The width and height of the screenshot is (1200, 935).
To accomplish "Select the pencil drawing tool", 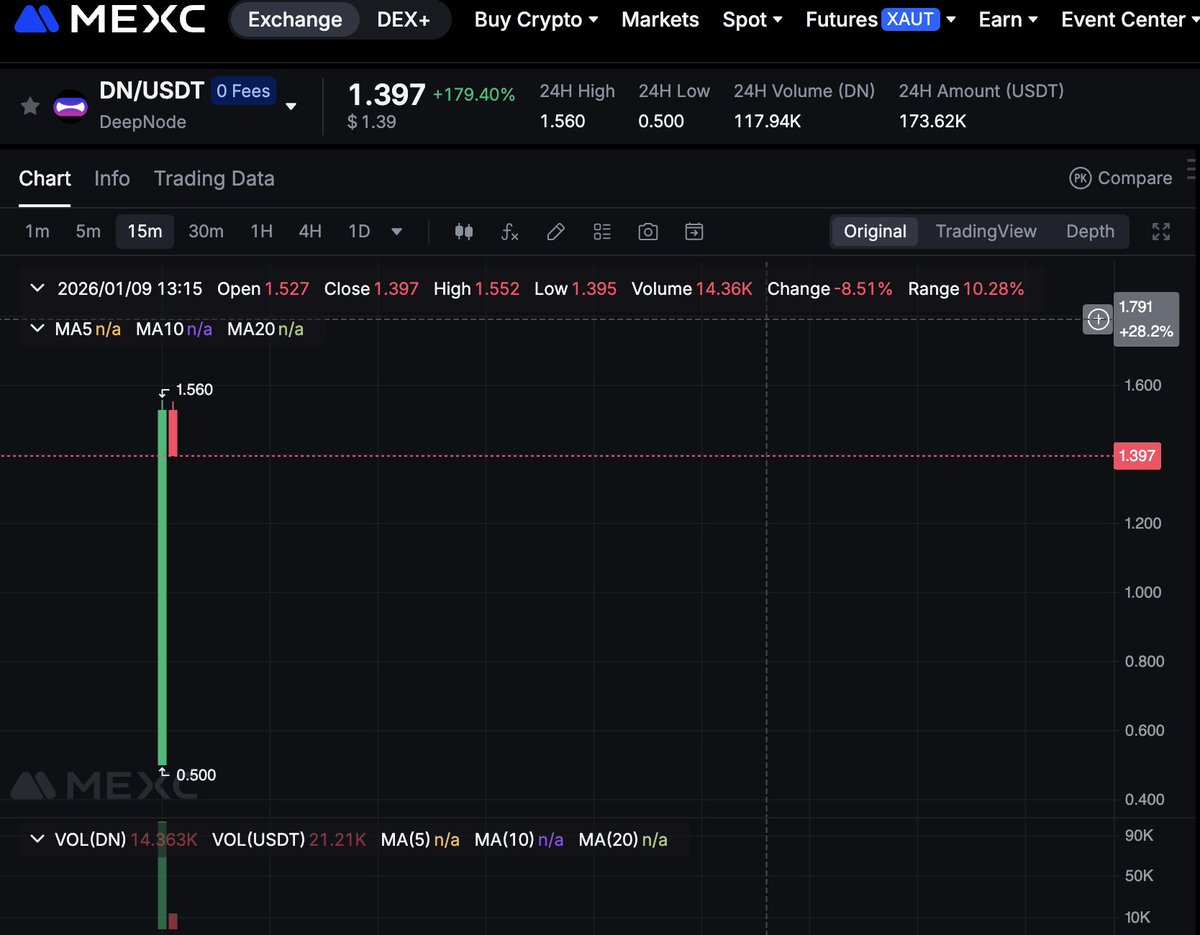I will [556, 231].
